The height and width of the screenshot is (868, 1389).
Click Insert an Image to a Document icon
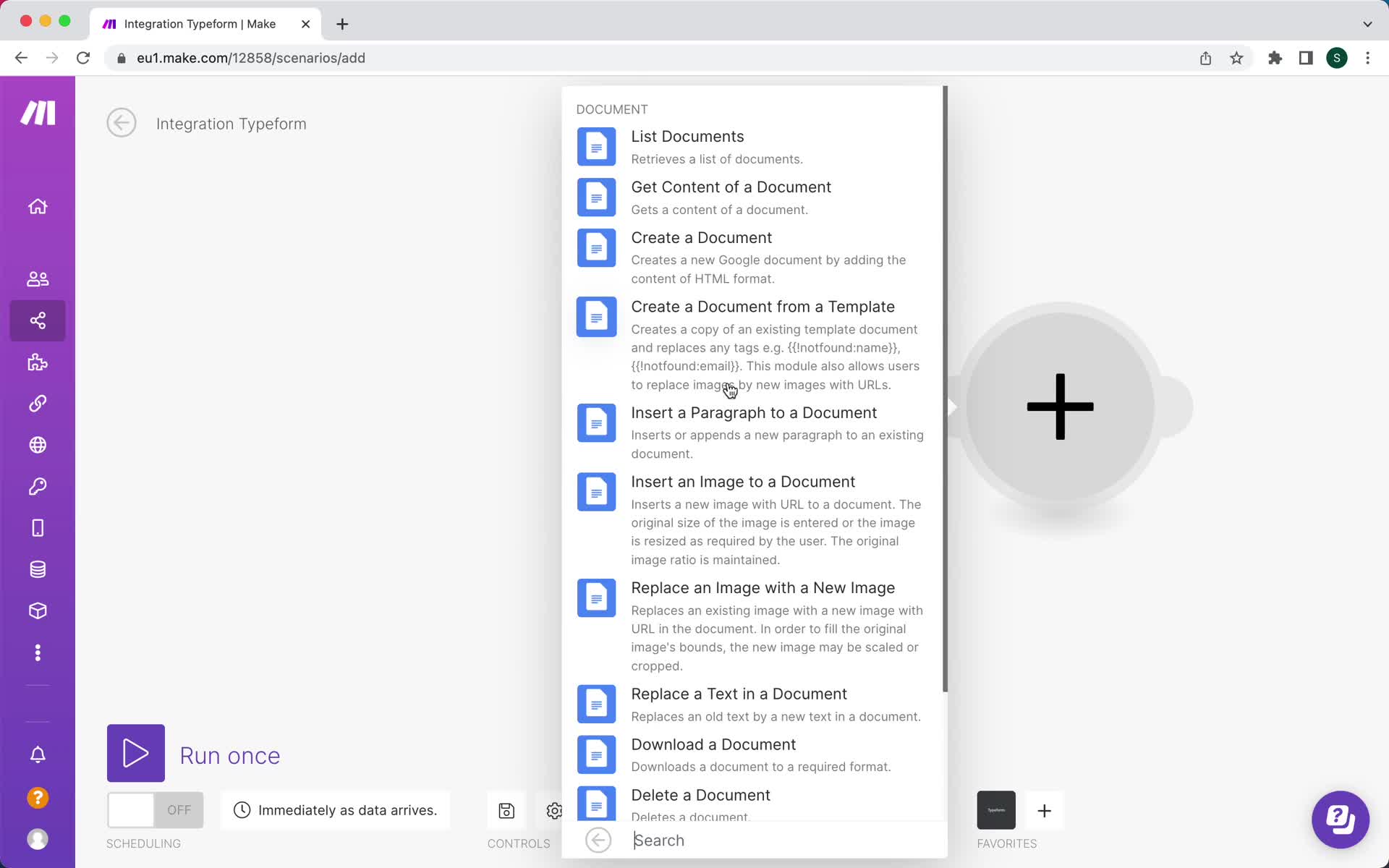(595, 491)
